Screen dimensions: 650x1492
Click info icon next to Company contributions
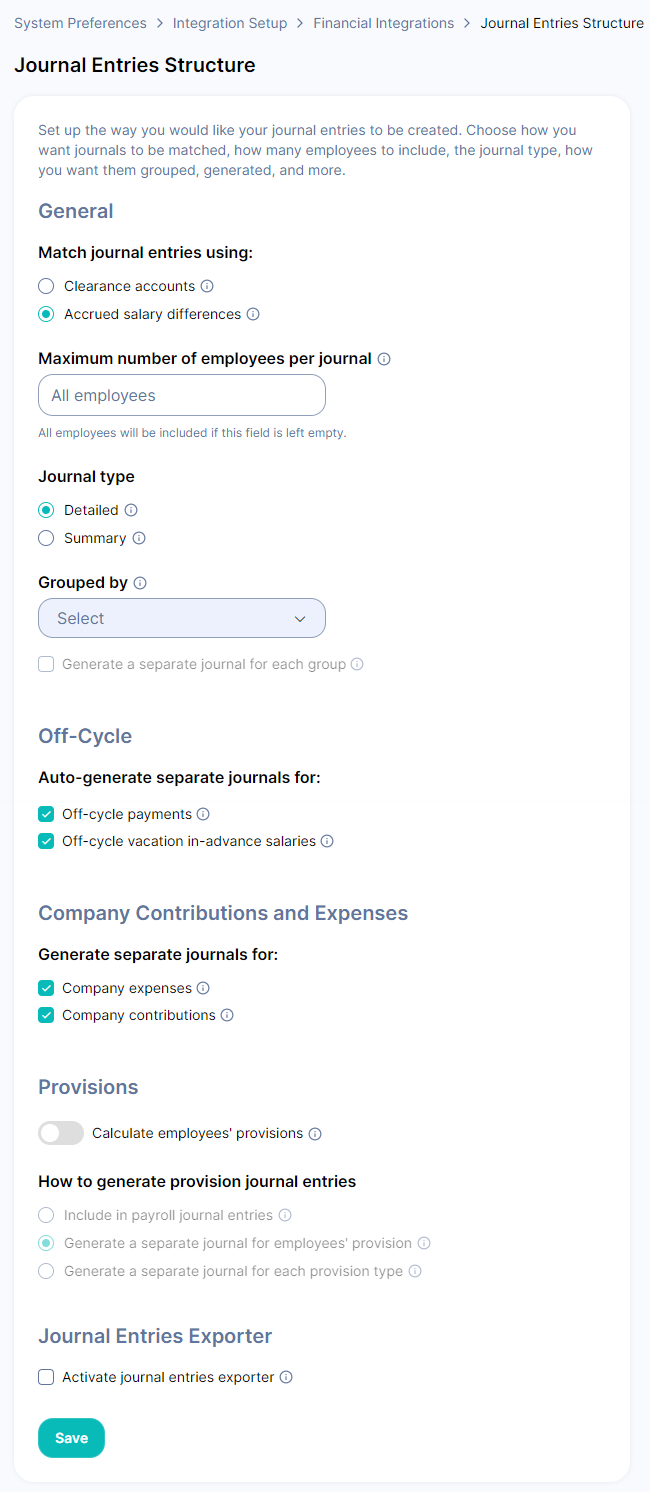[227, 1015]
